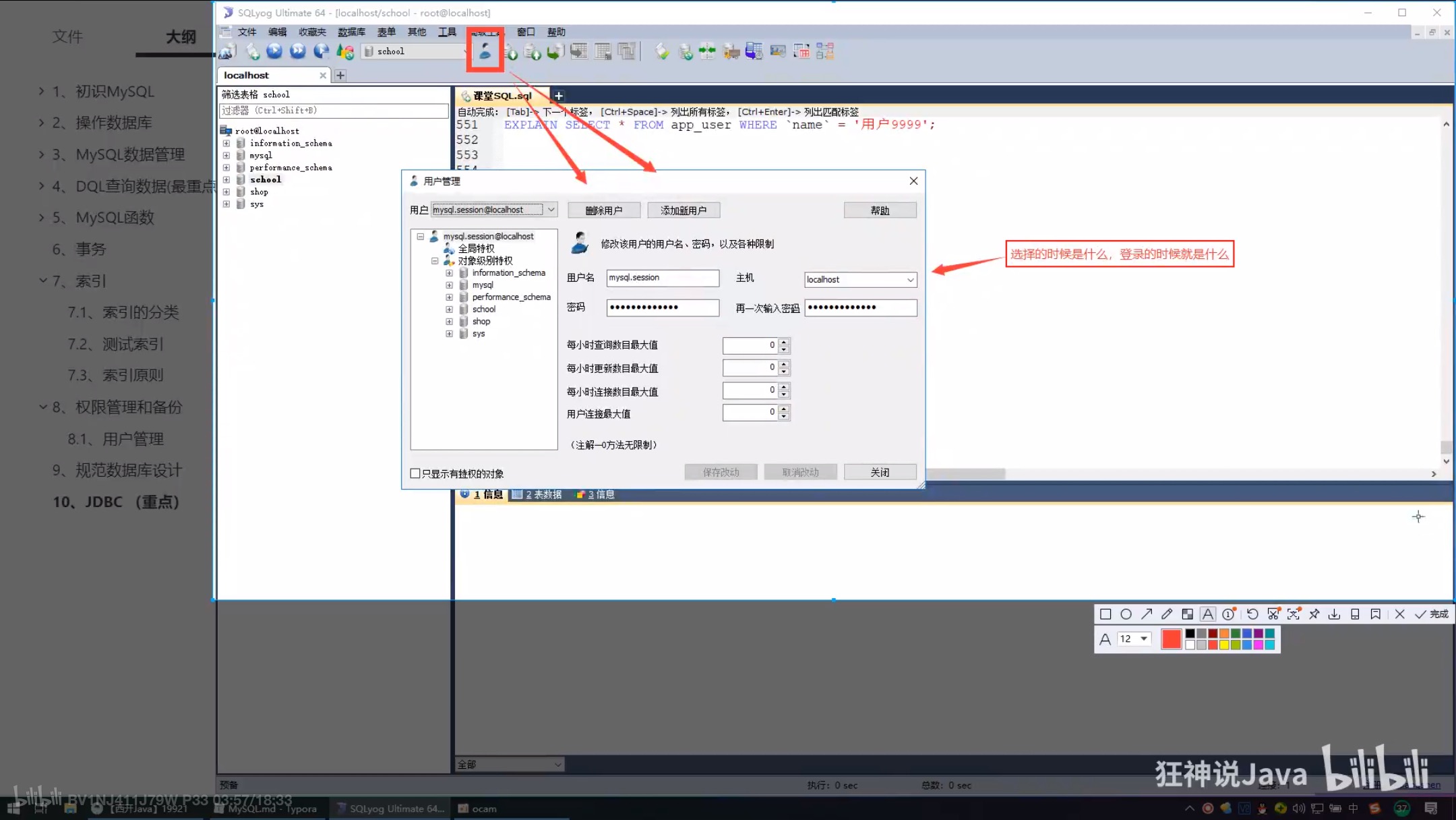
Task: Open the user selection dropdown
Action: 551,210
